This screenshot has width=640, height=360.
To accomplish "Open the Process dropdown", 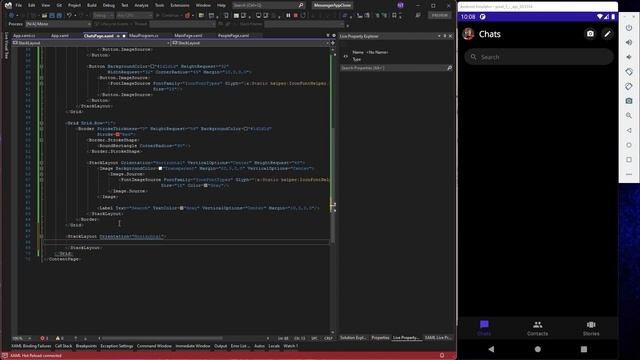I will pos(58,24).
